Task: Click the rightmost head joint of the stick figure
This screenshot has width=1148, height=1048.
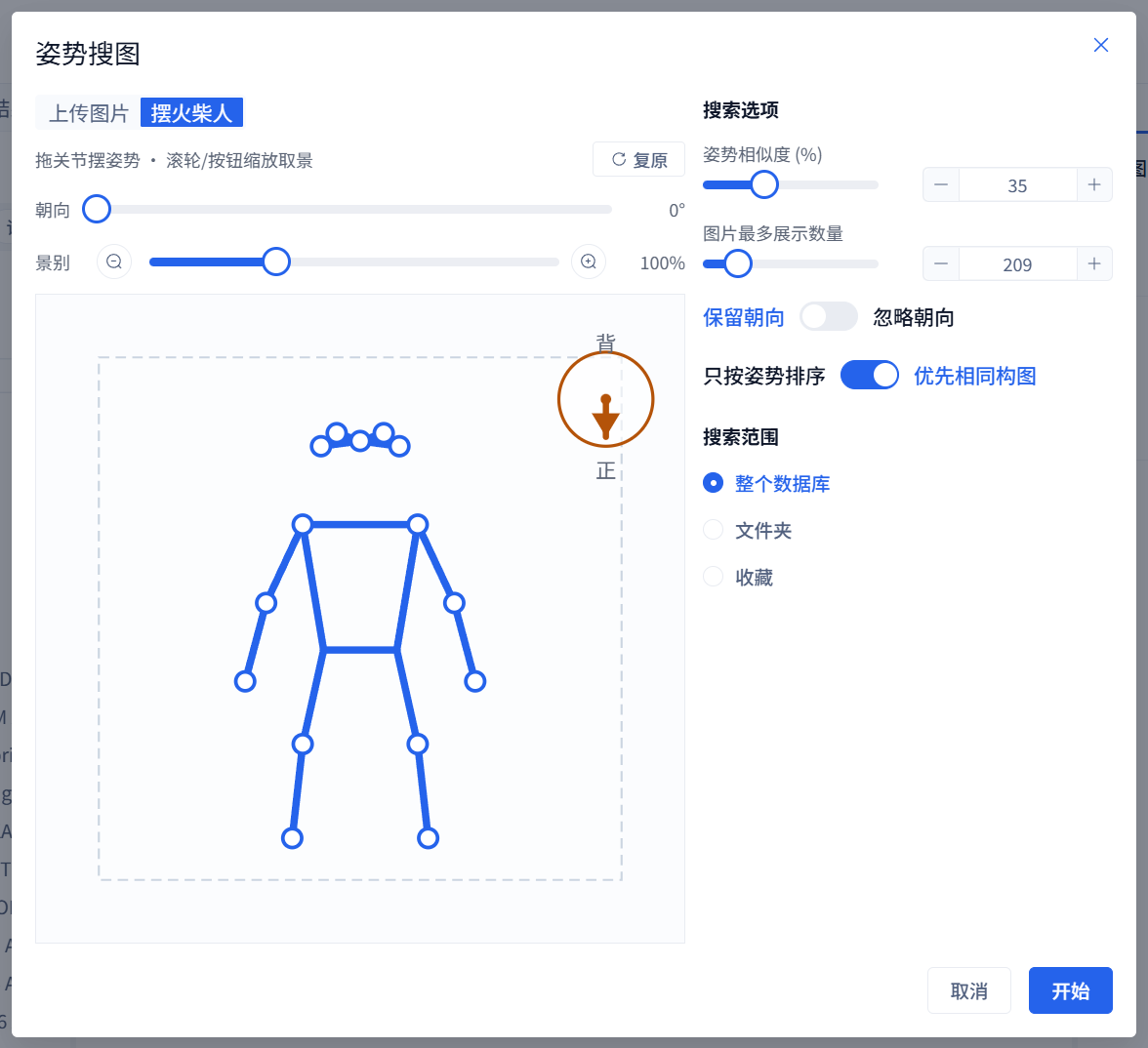Action: 400,446
